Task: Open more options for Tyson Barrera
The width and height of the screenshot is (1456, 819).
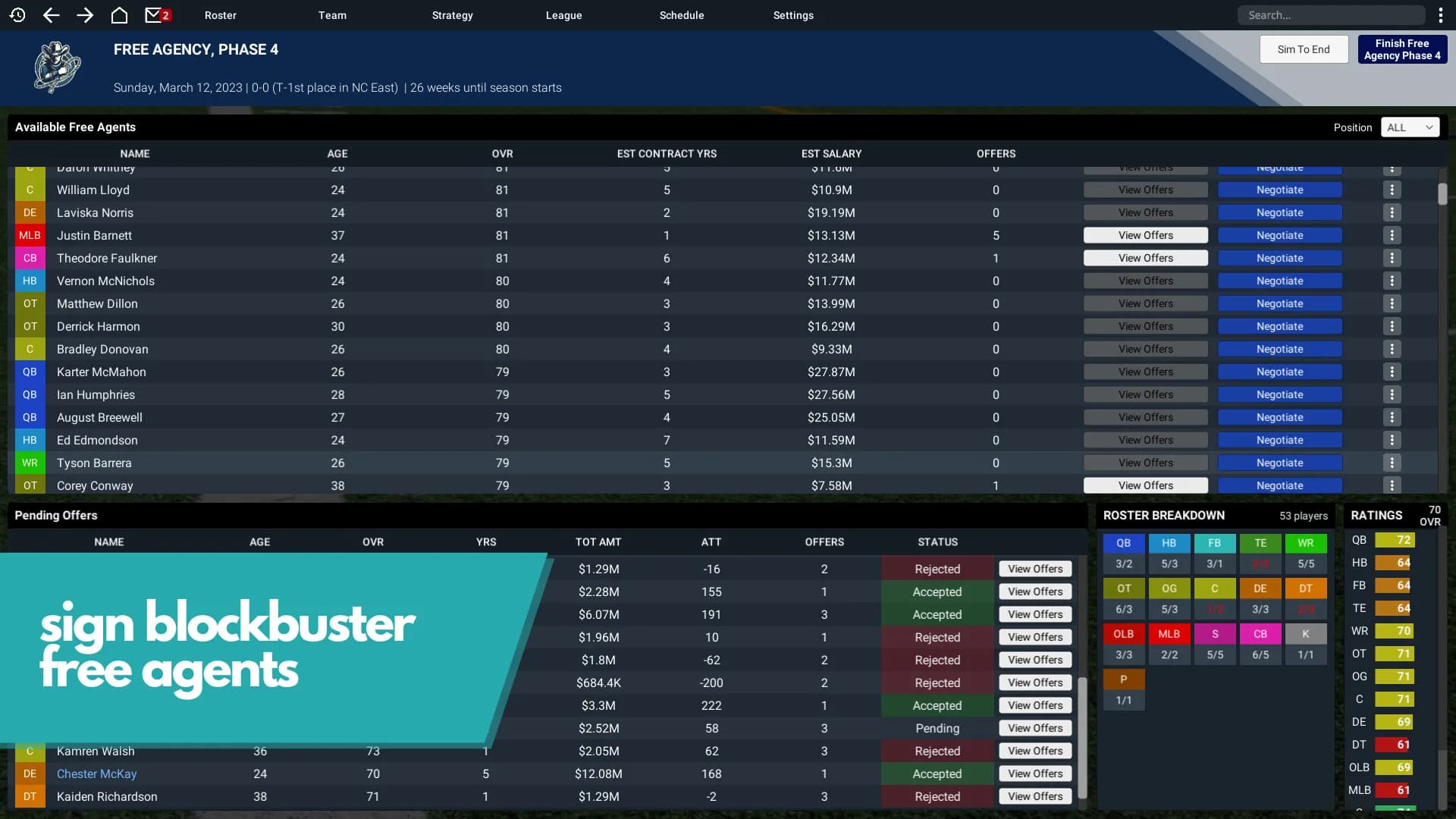Action: pos(1392,463)
